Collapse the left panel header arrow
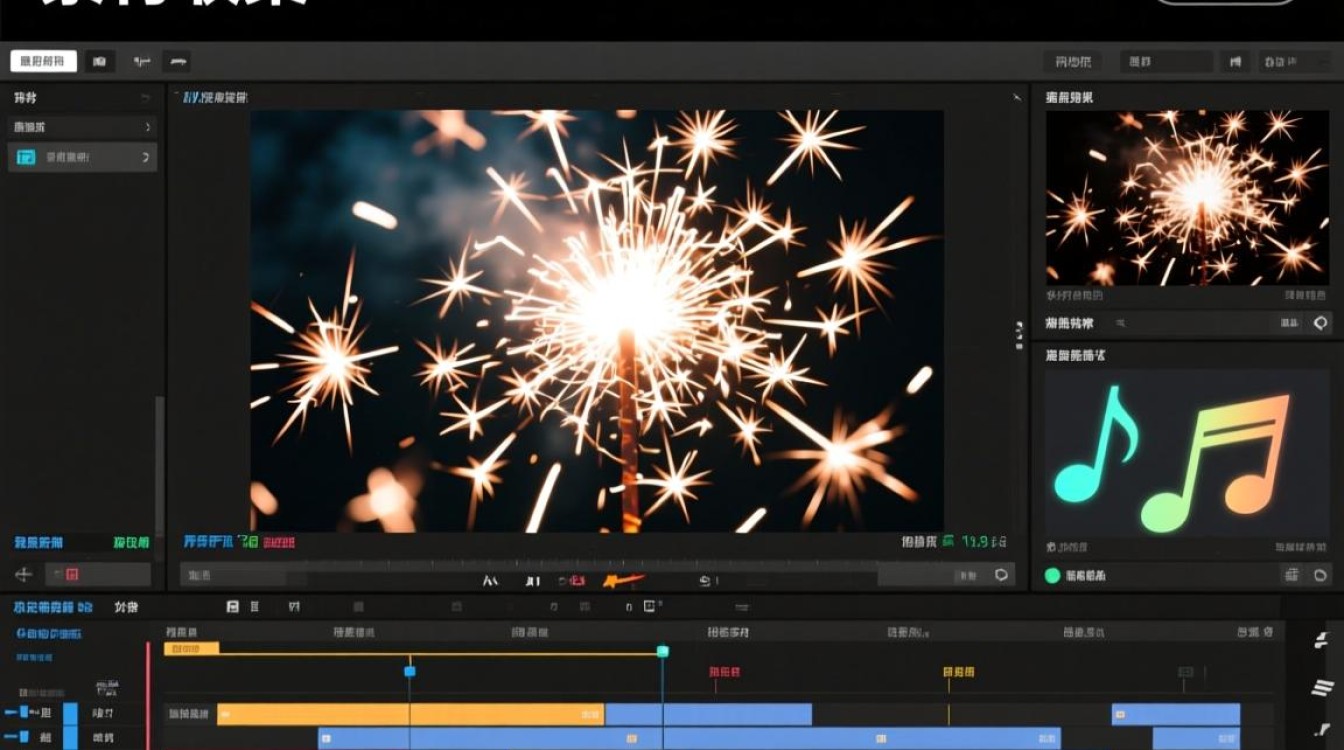This screenshot has width=1344, height=750. tap(146, 98)
